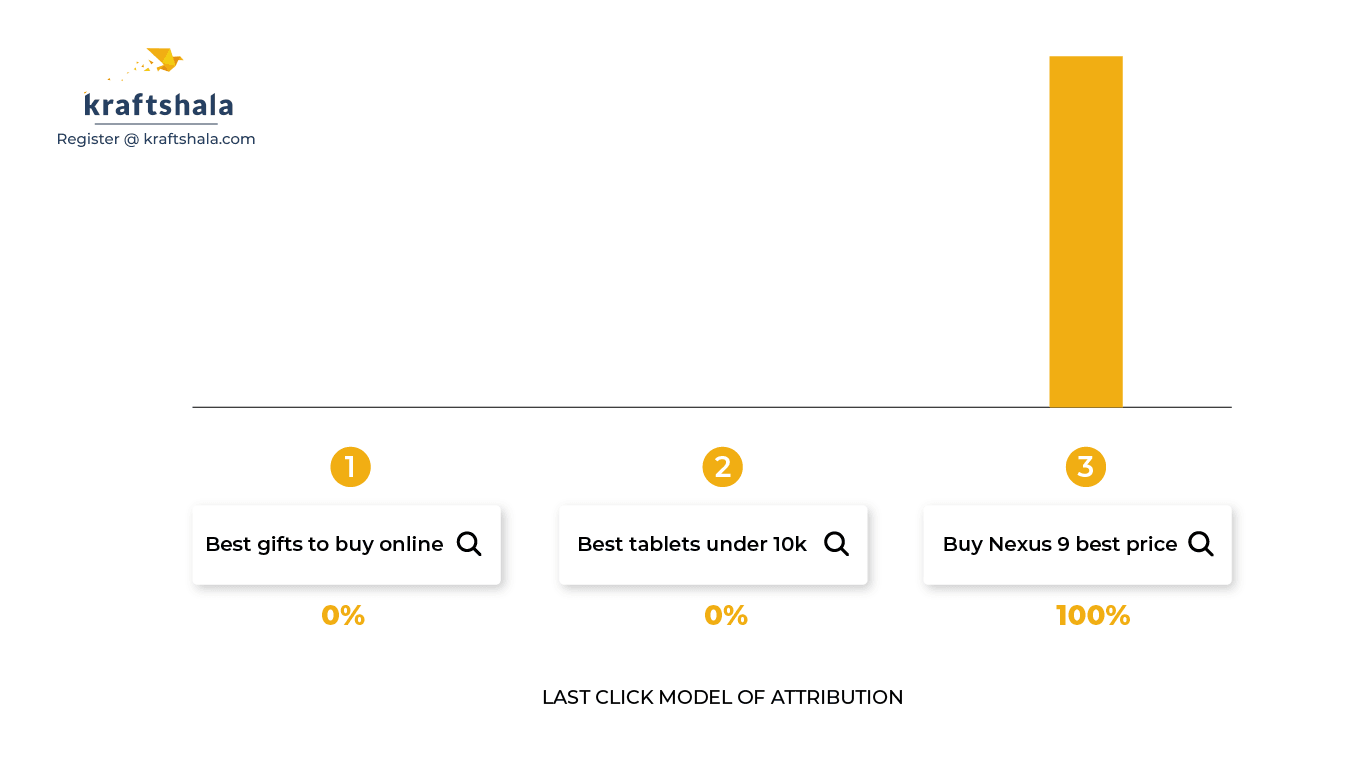Click the Buy Nexus 9 best price field
The image size is (1351, 760).
pyautogui.click(x=1077, y=545)
